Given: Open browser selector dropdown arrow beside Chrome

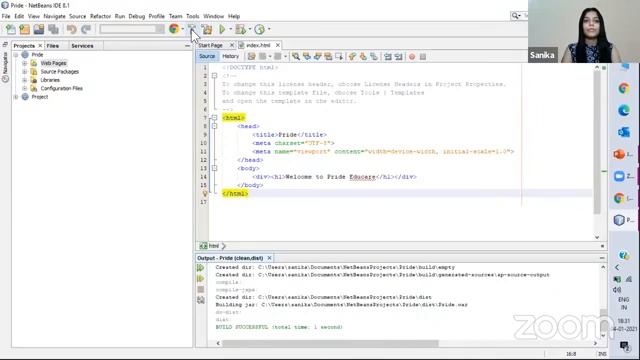Looking at the screenshot, I should pyautogui.click(x=182, y=29).
